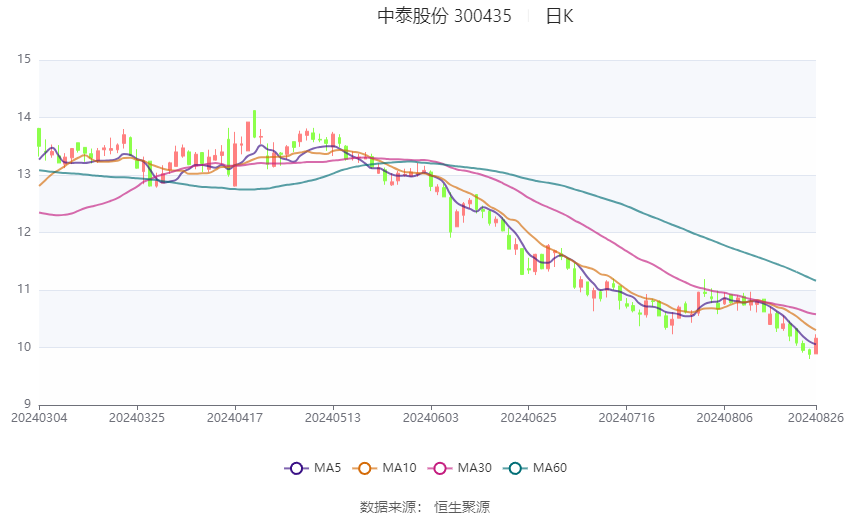Click the 20240603 date axis label

click(431, 418)
